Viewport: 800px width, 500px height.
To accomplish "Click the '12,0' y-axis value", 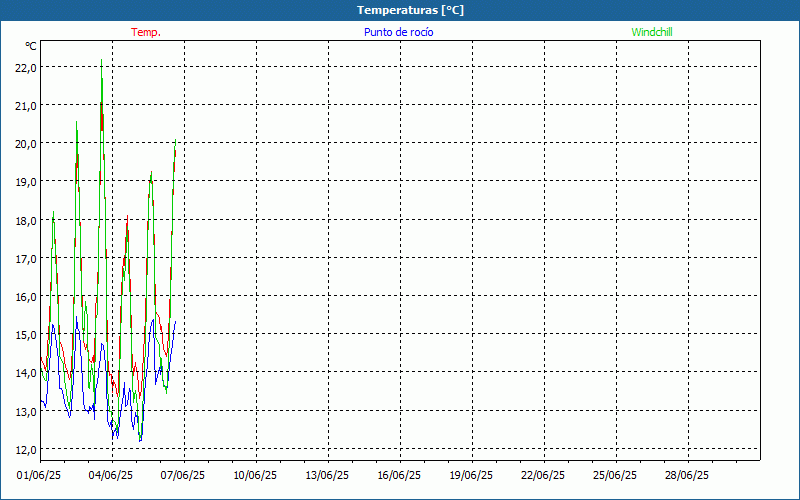I will pos(26,450).
